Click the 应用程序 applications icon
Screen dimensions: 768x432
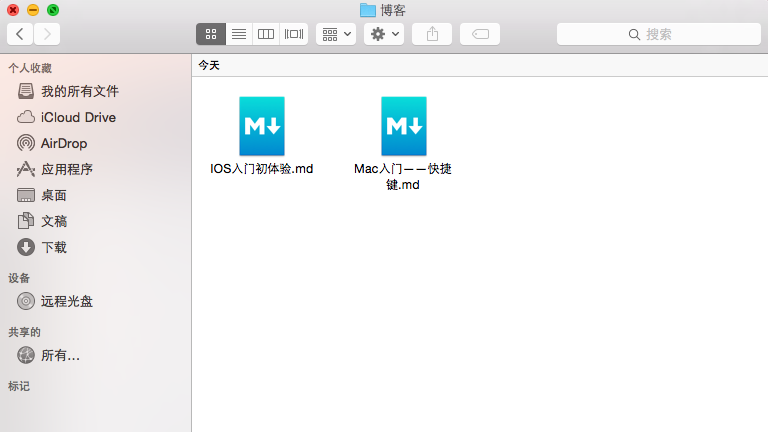pyautogui.click(x=26, y=169)
